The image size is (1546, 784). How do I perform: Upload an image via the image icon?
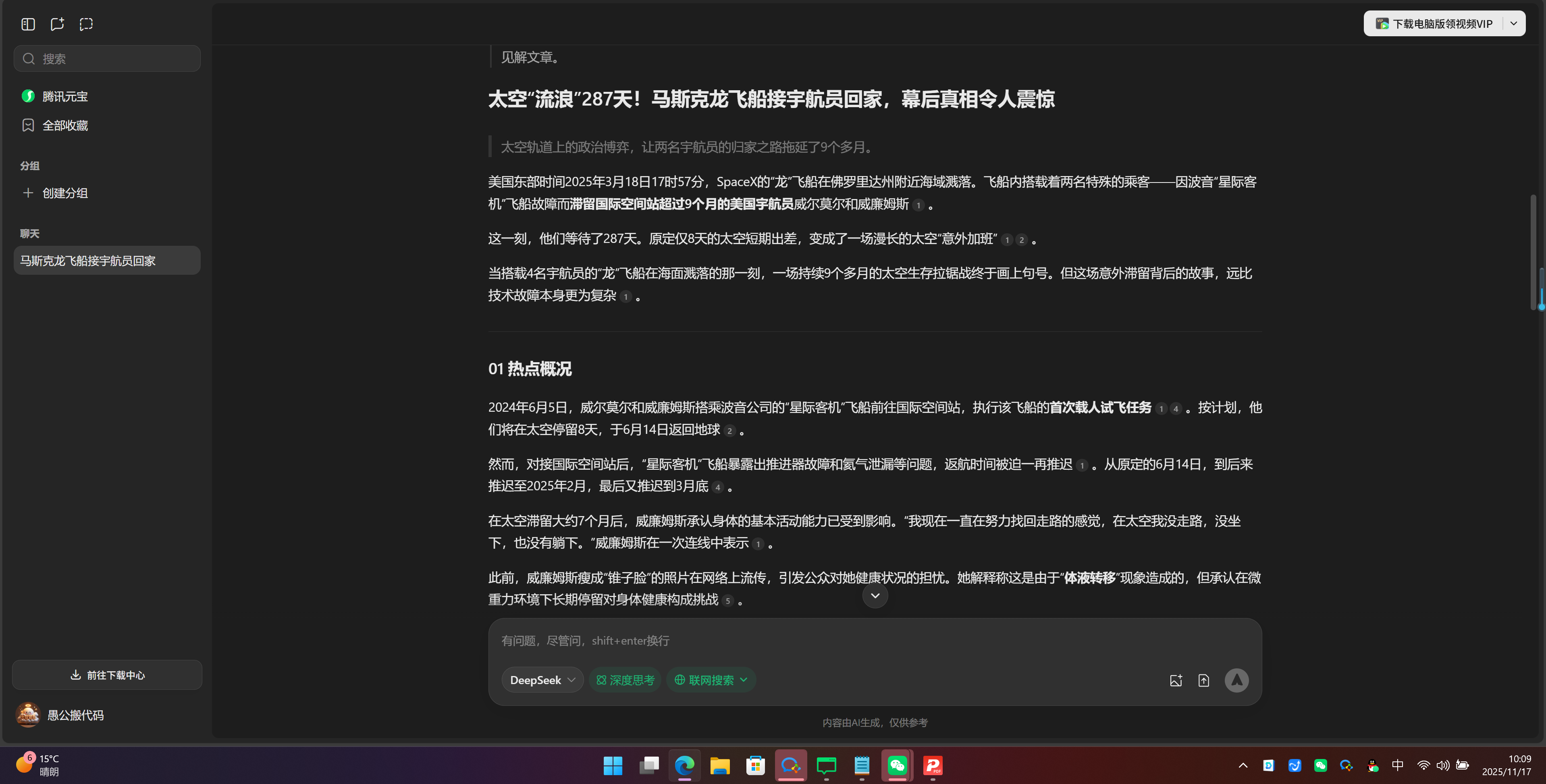pyautogui.click(x=1176, y=680)
